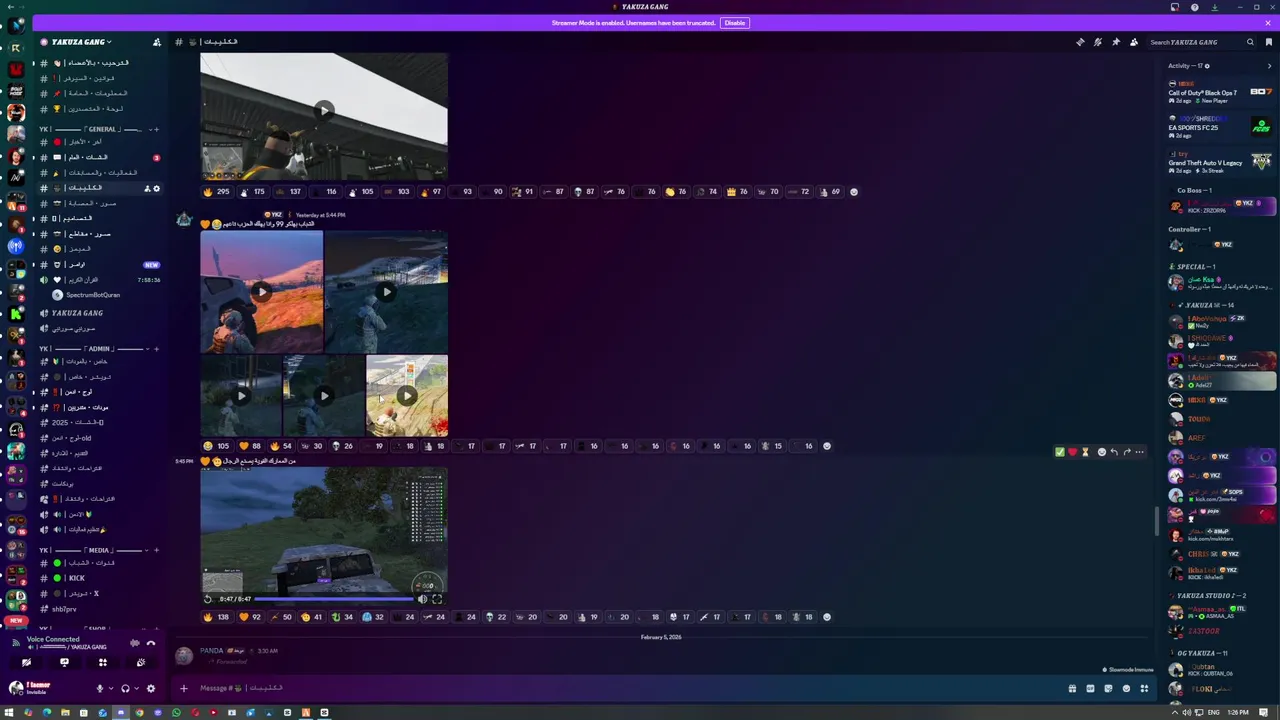Toggle noise suppression waveform icon
Screen dimensions: 1280x720
click(135, 643)
